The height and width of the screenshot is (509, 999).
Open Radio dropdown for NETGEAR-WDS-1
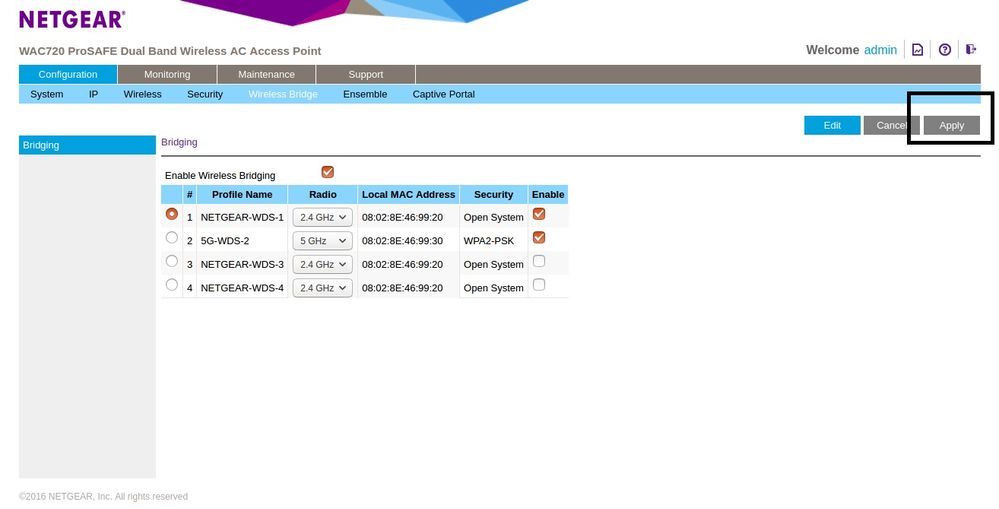[x=322, y=217]
